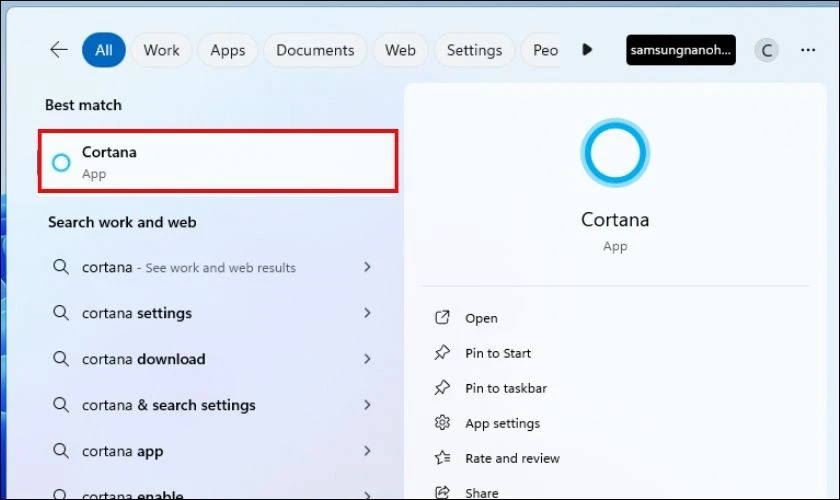840x500 pixels.
Task: Expand the 'cortana app' suggestion chevron
Action: tap(367, 451)
